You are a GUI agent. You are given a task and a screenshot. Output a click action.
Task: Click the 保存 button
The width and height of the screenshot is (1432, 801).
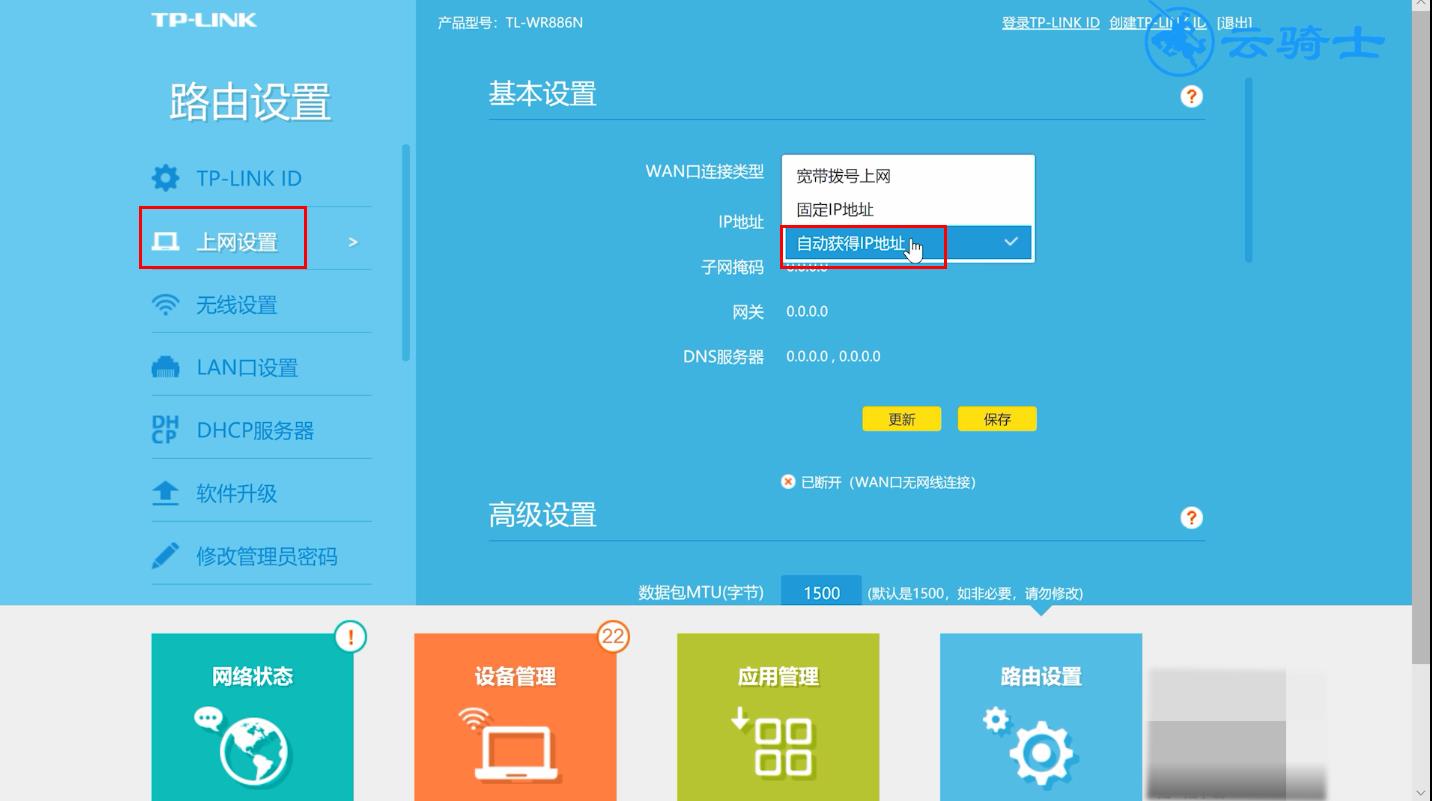(x=997, y=419)
